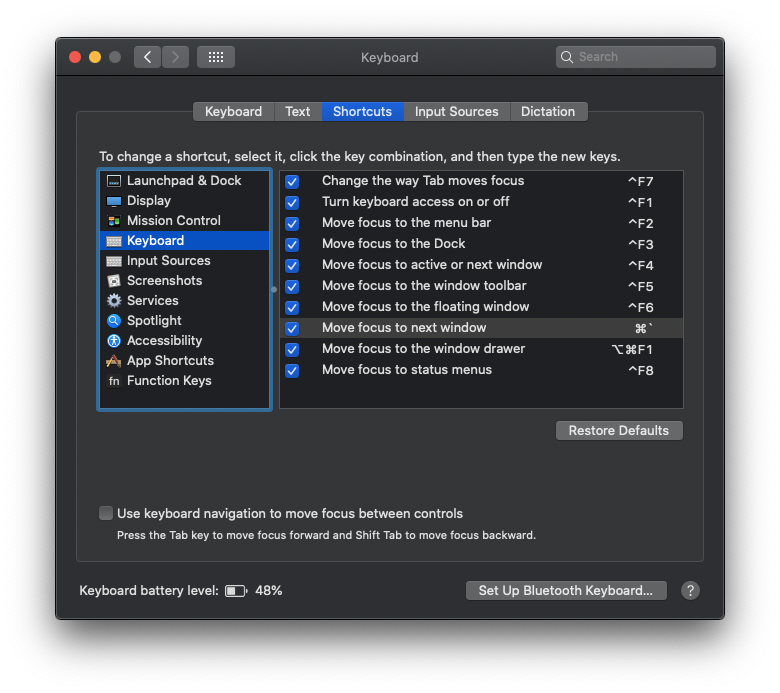Uncheck Move focus to the window toolbar
The width and height of the screenshot is (780, 693).
pyautogui.click(x=292, y=287)
